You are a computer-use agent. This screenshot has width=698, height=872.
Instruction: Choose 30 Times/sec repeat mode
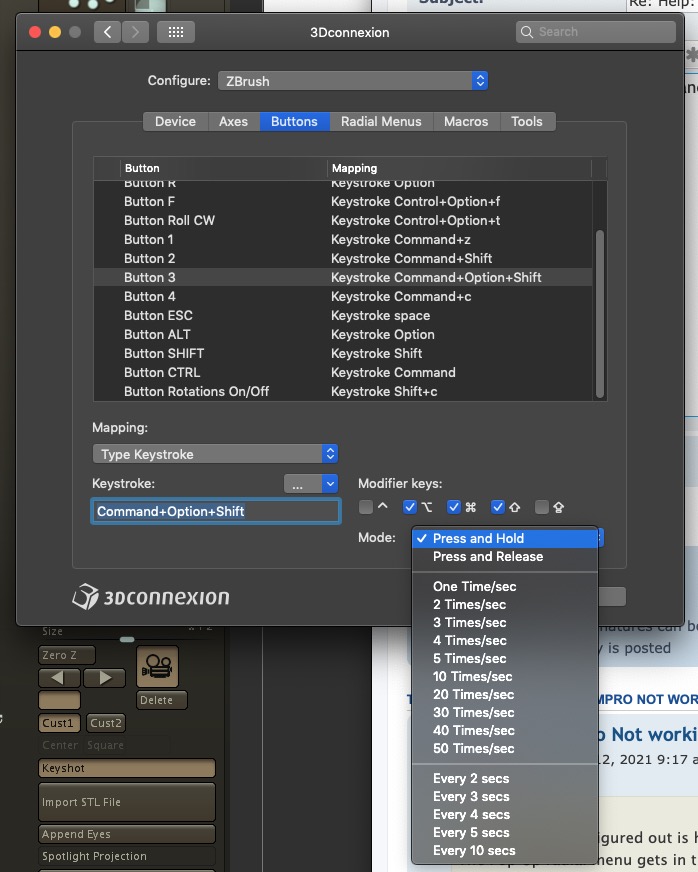coord(505,712)
